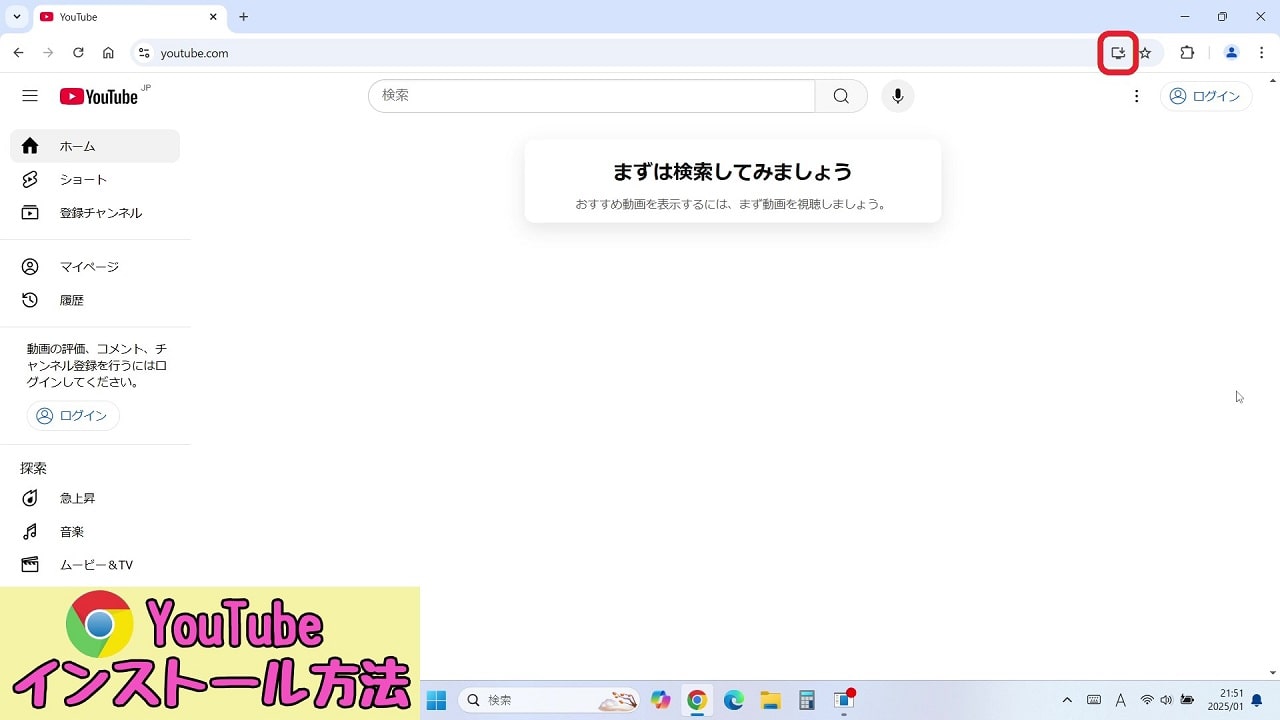
Task: Open Chrome's three-dot customize menu
Action: click(x=1261, y=53)
